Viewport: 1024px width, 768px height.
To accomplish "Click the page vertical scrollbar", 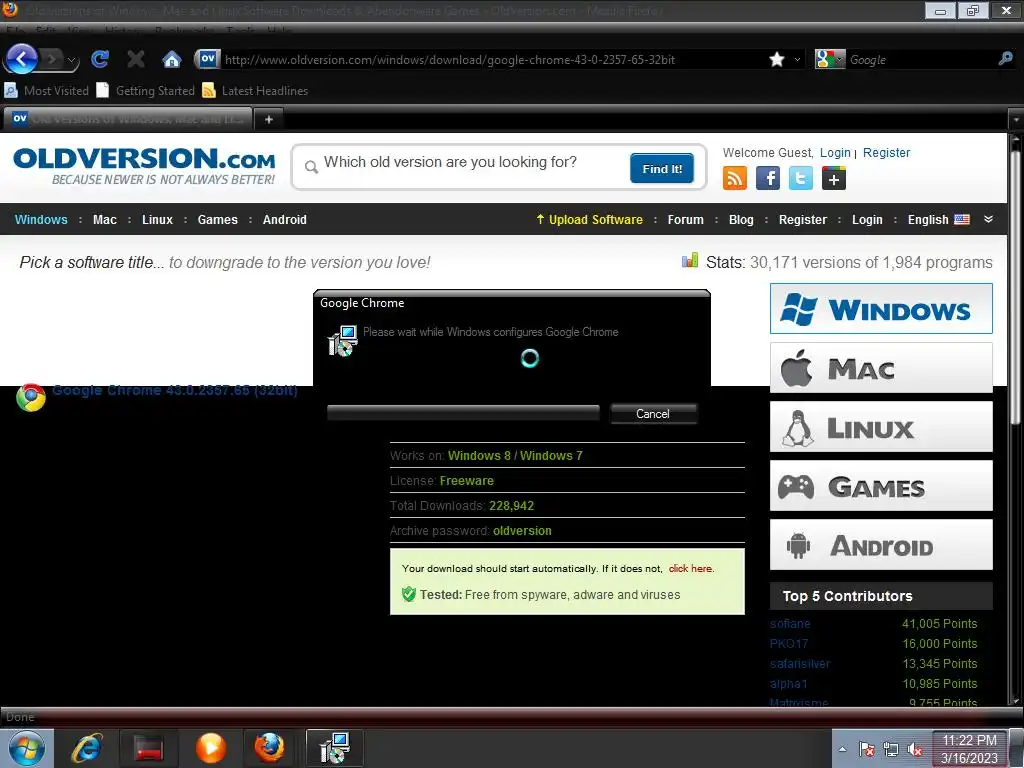I will pyautogui.click(x=1016, y=287).
